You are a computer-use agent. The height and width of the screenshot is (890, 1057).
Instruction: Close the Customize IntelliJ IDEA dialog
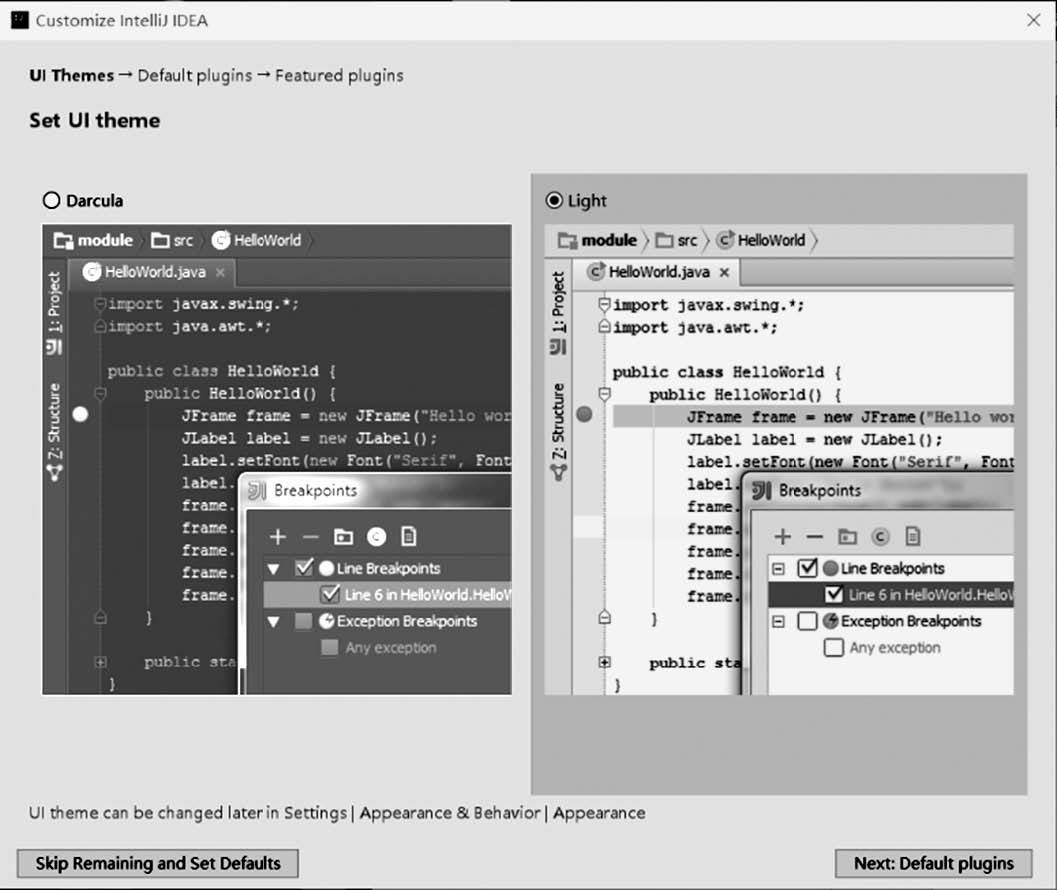1033,20
